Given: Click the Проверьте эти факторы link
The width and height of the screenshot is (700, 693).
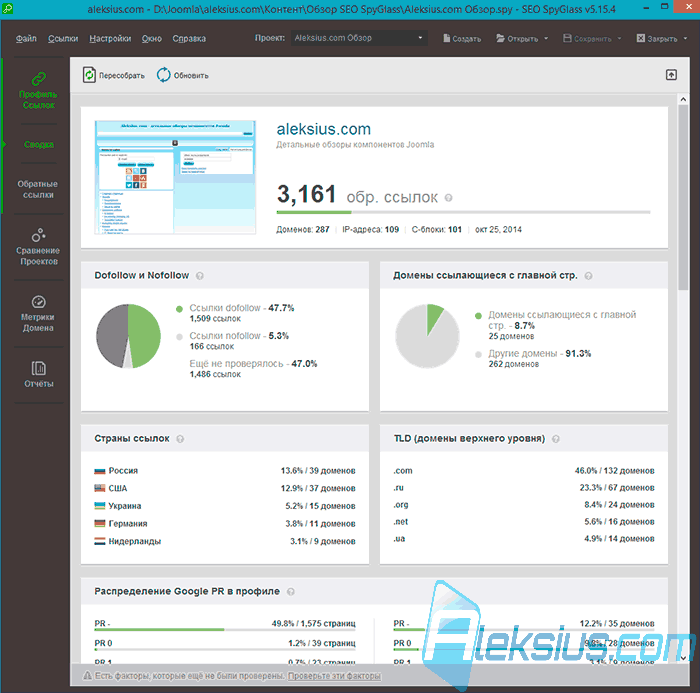Looking at the screenshot, I should 334,676.
